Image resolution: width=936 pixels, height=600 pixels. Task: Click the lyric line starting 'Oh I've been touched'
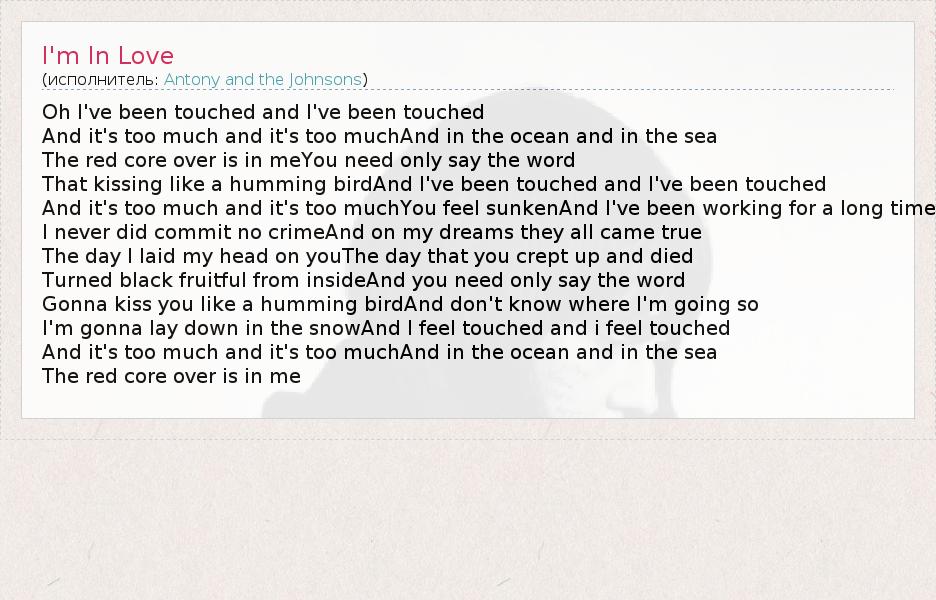[263, 112]
